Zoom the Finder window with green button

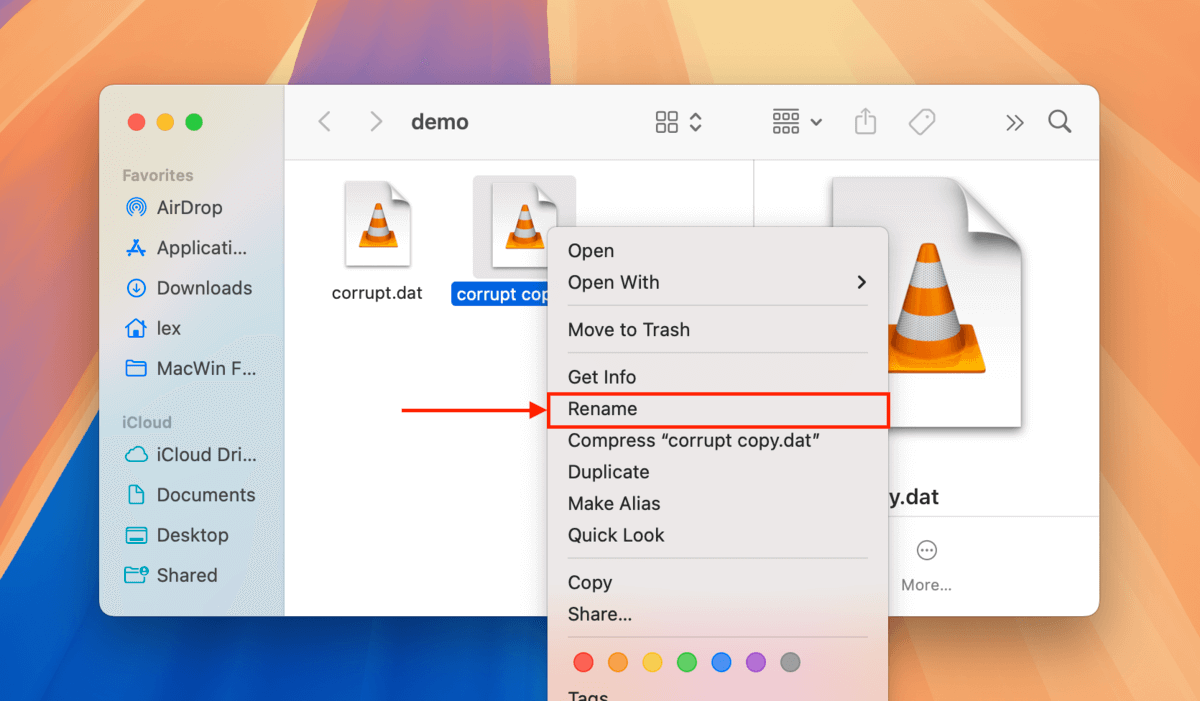[194, 122]
